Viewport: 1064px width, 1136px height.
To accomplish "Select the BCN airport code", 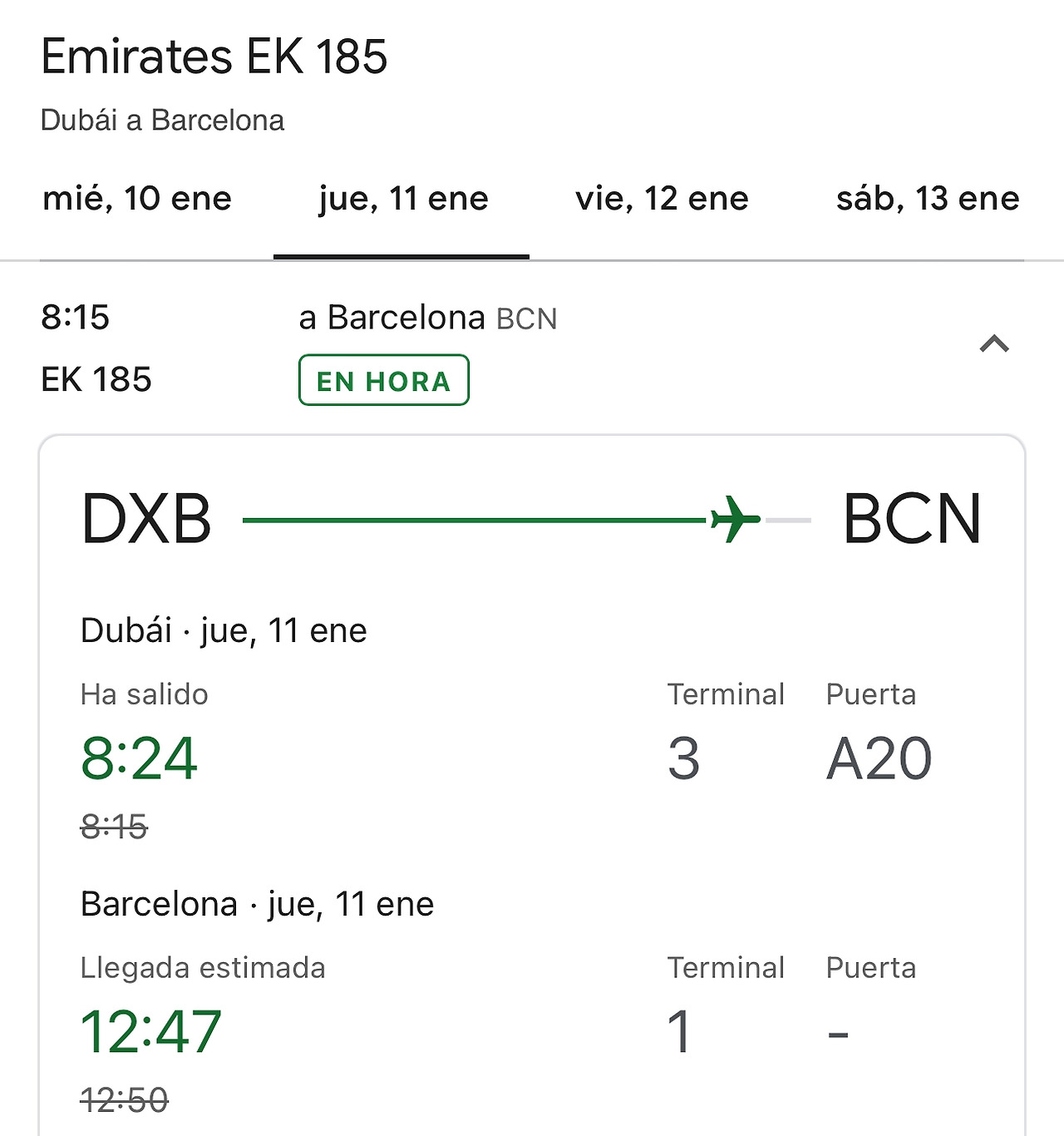I will (912, 519).
